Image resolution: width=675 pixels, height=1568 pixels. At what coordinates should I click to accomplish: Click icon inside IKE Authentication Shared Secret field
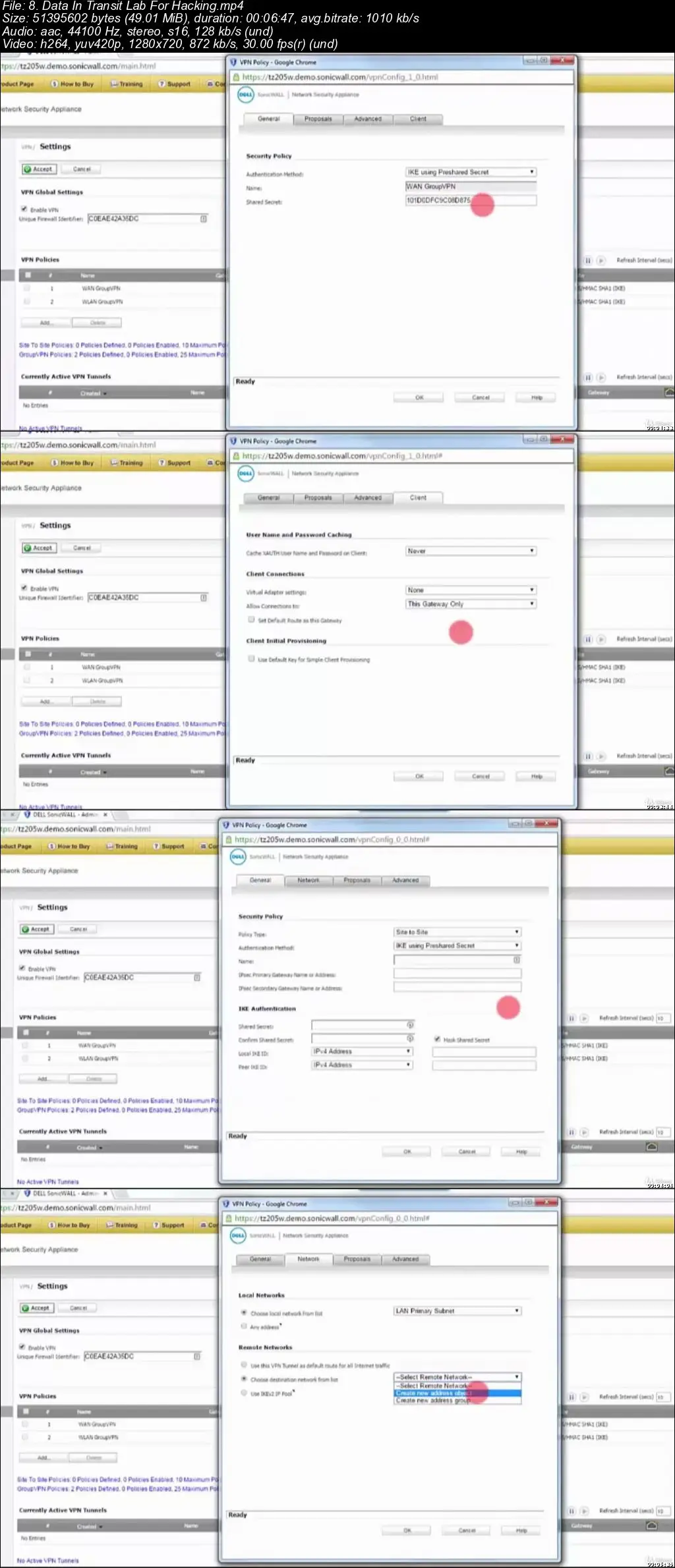coord(410,1024)
